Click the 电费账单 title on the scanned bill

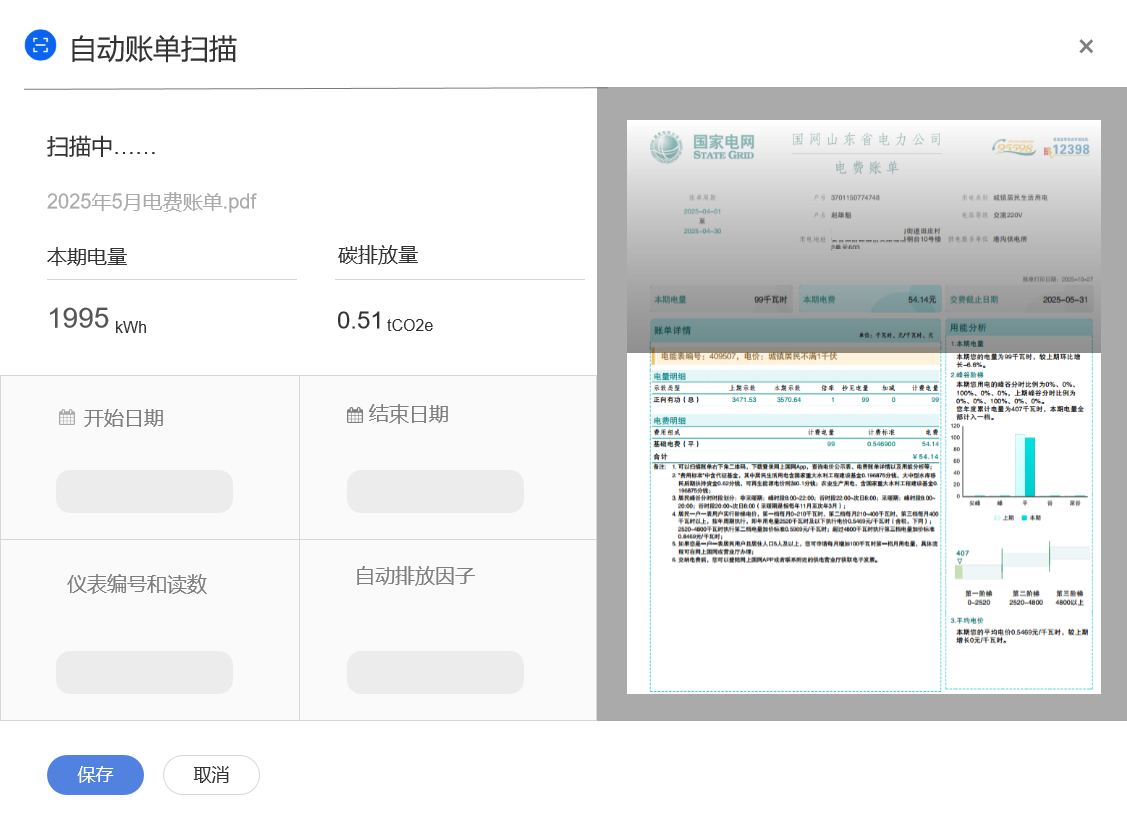coord(866,168)
